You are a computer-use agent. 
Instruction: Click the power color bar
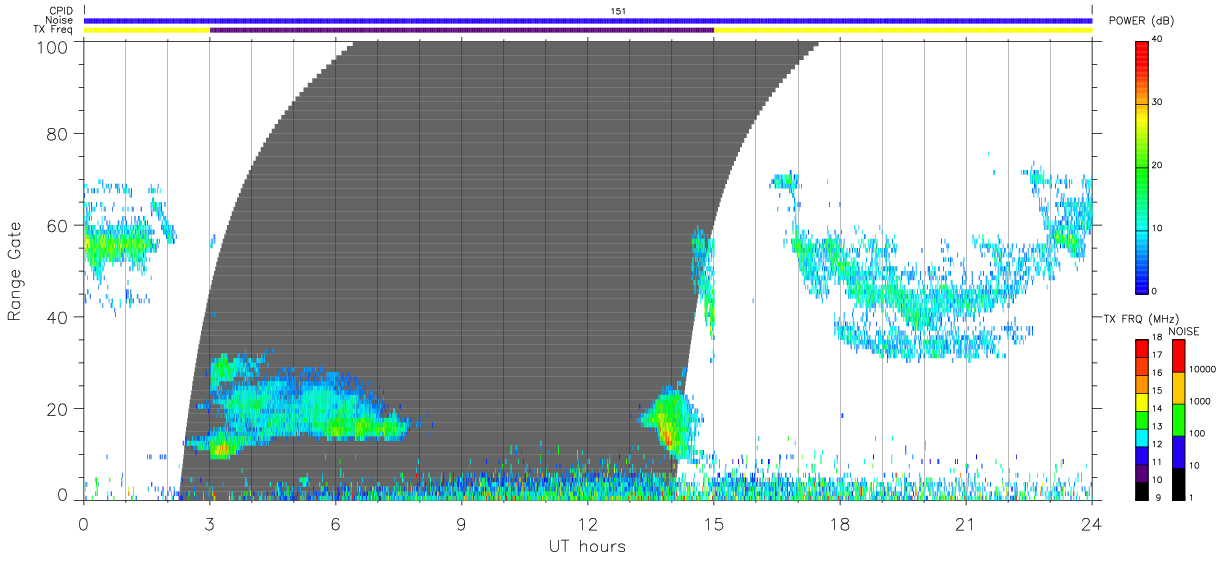coord(1143,166)
